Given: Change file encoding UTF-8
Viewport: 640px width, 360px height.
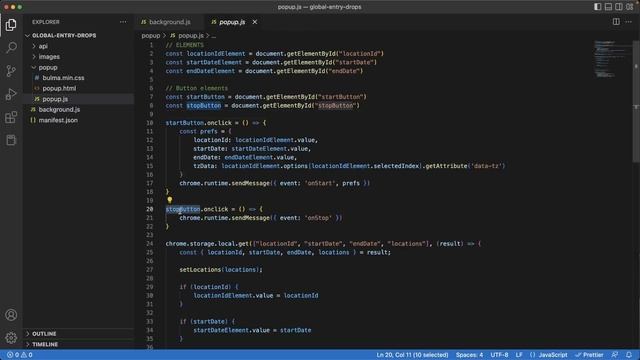Looking at the screenshot, I should point(499,355).
